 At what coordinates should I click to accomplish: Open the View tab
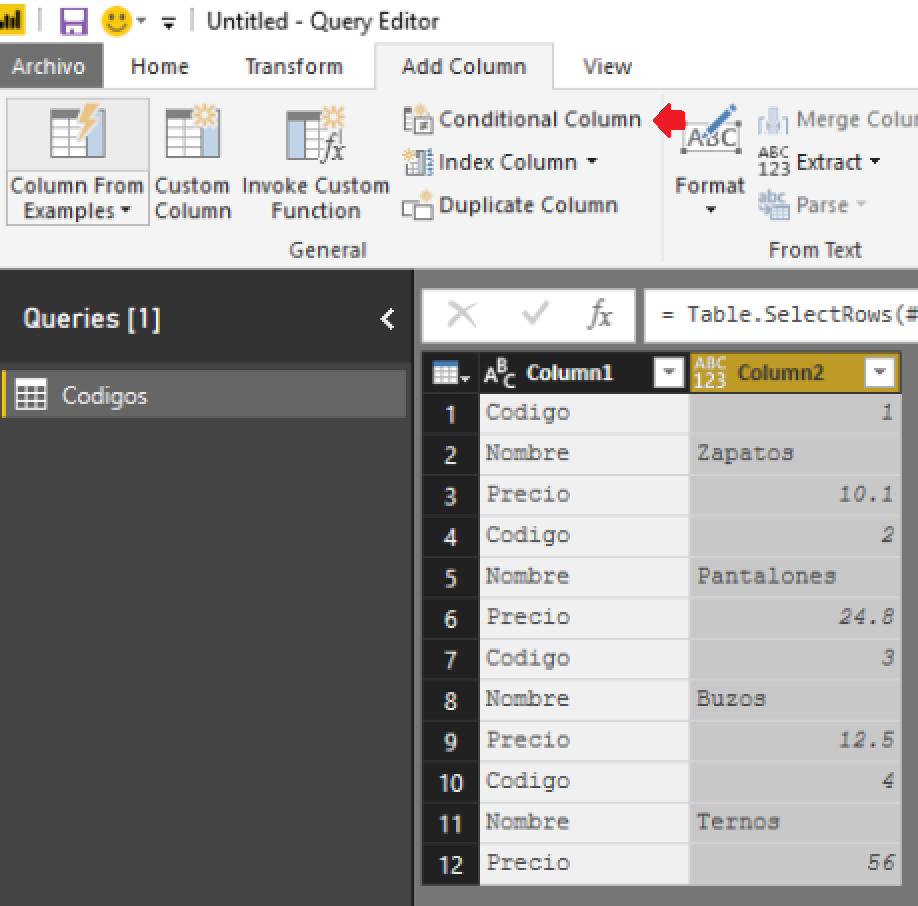click(x=606, y=66)
